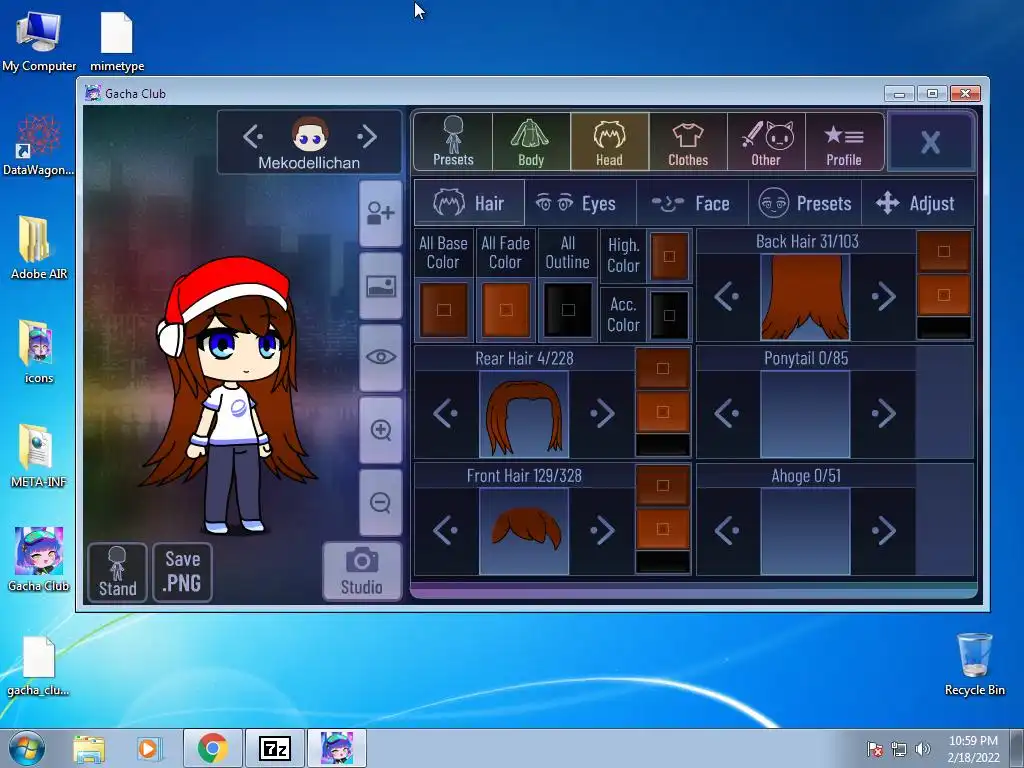Image resolution: width=1024 pixels, height=768 pixels.
Task: Go to previous Ahoge style
Action: coord(726,530)
